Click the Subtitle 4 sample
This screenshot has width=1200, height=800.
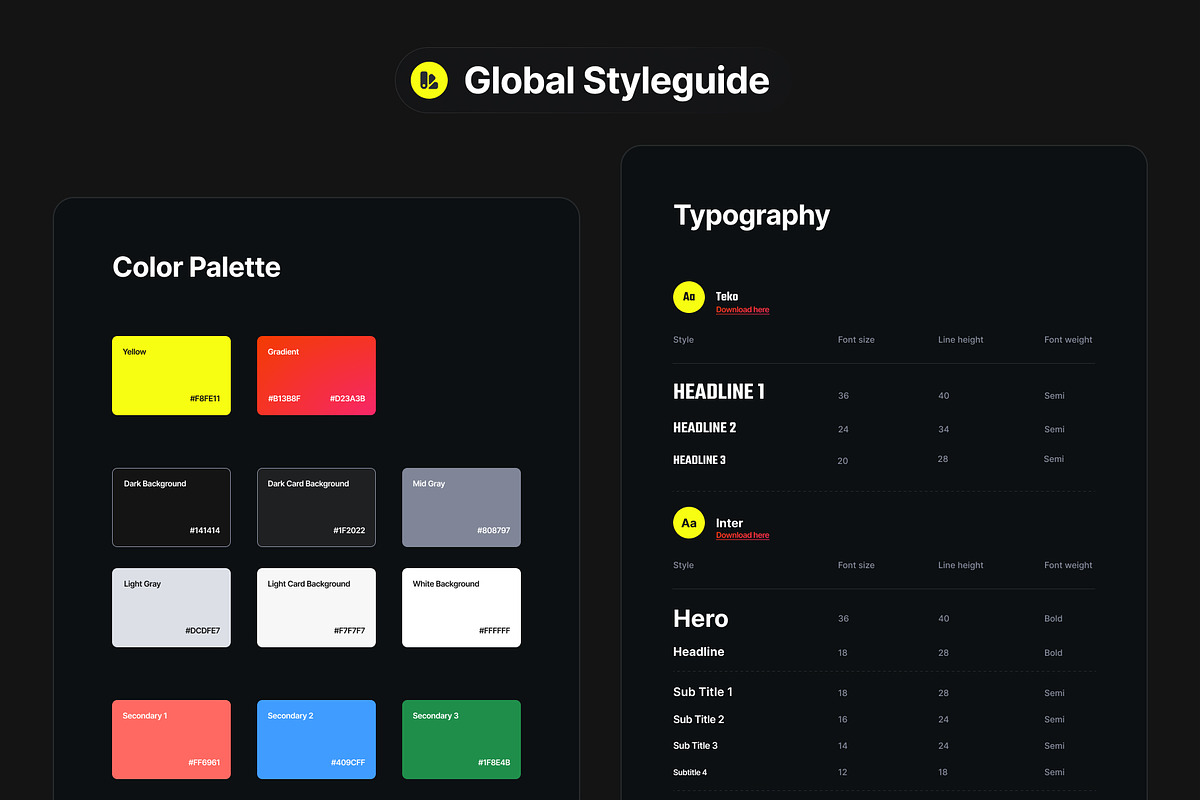pyautogui.click(x=690, y=772)
